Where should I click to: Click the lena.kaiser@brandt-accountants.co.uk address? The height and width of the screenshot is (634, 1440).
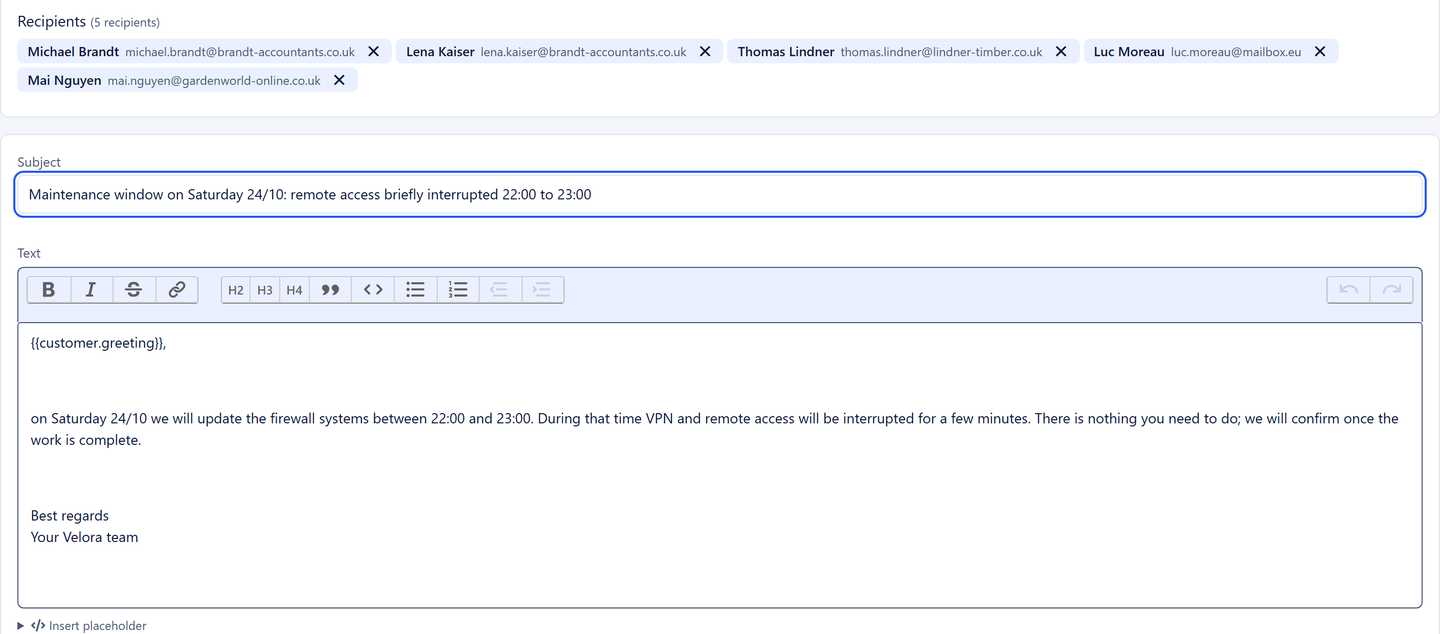coord(584,52)
